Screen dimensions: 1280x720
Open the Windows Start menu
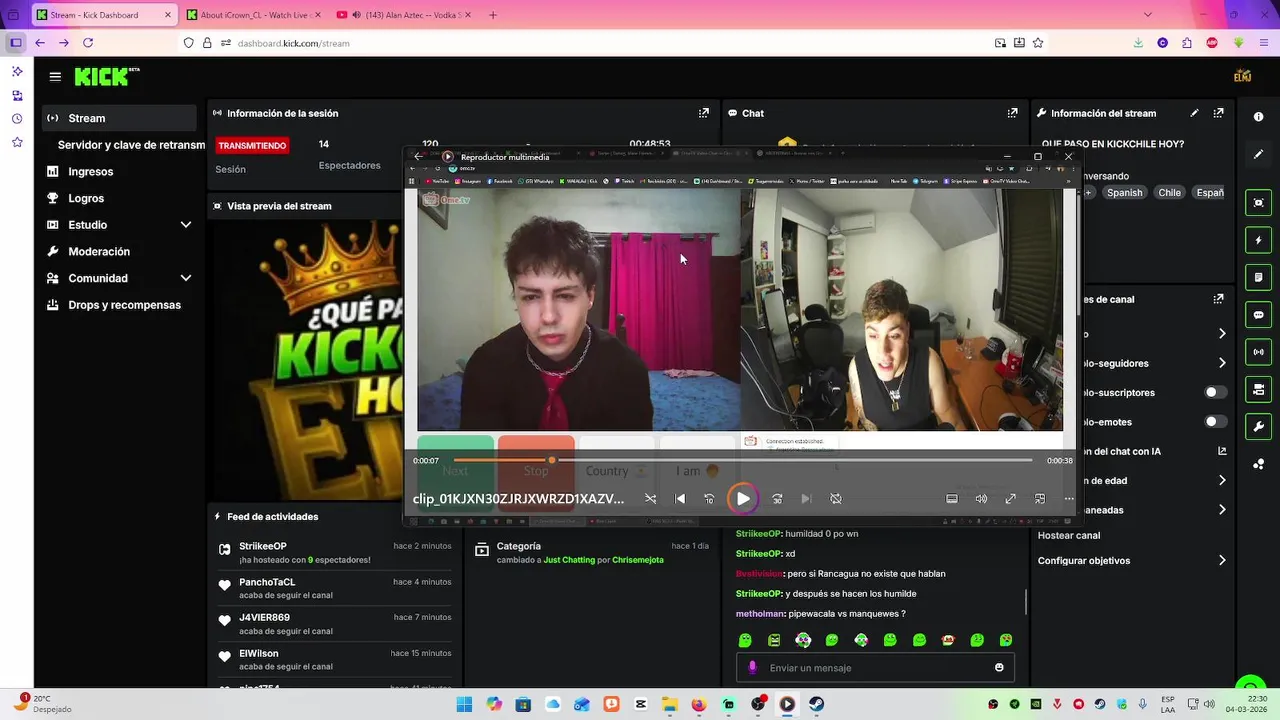(x=464, y=704)
